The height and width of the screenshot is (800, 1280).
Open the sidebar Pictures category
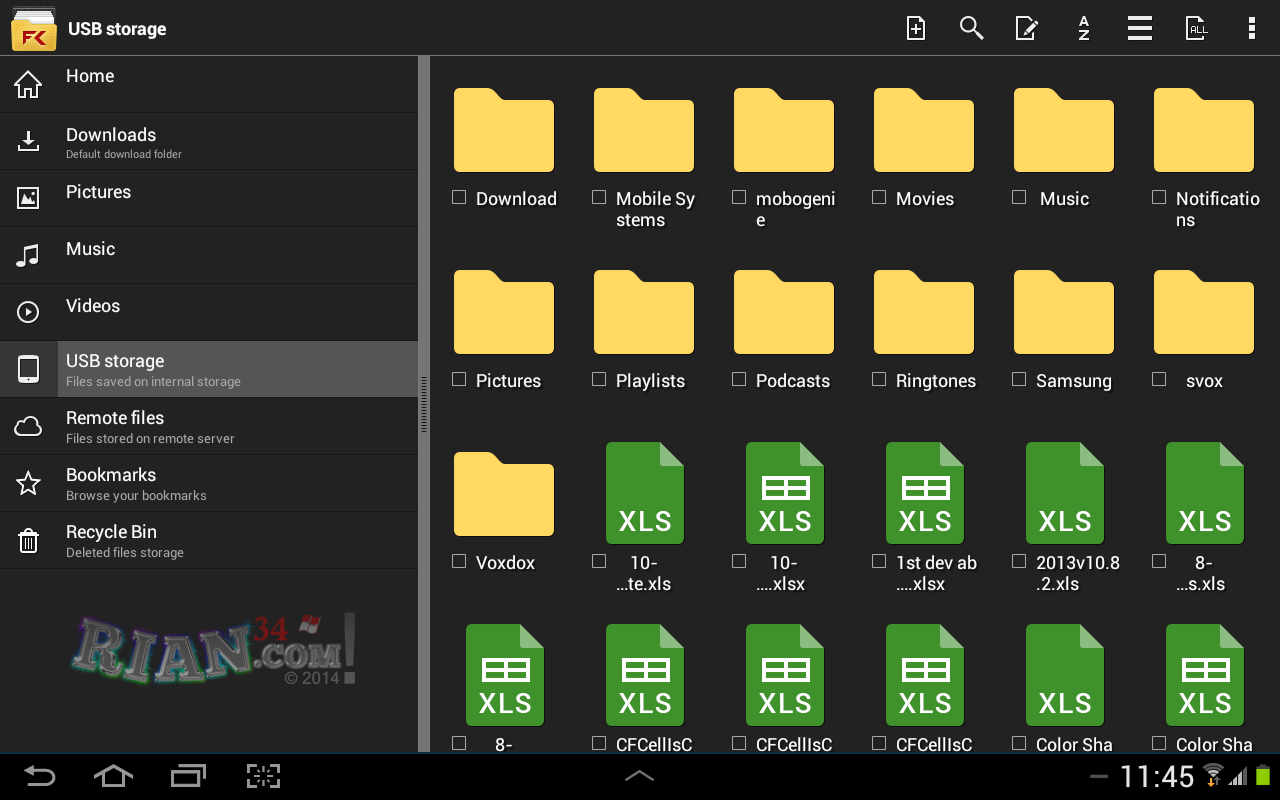209,198
